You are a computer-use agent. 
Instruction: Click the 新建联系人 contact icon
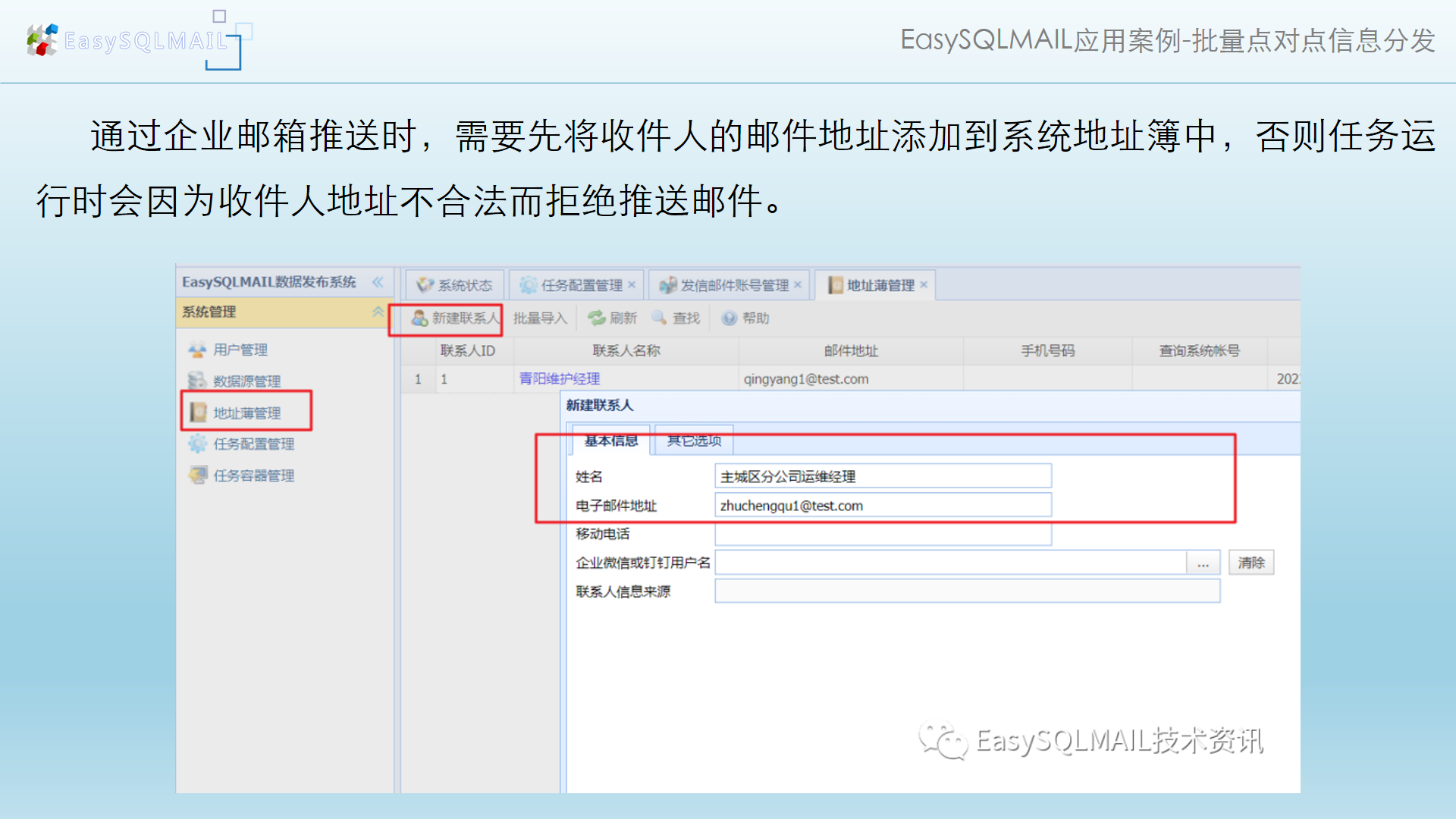point(419,318)
